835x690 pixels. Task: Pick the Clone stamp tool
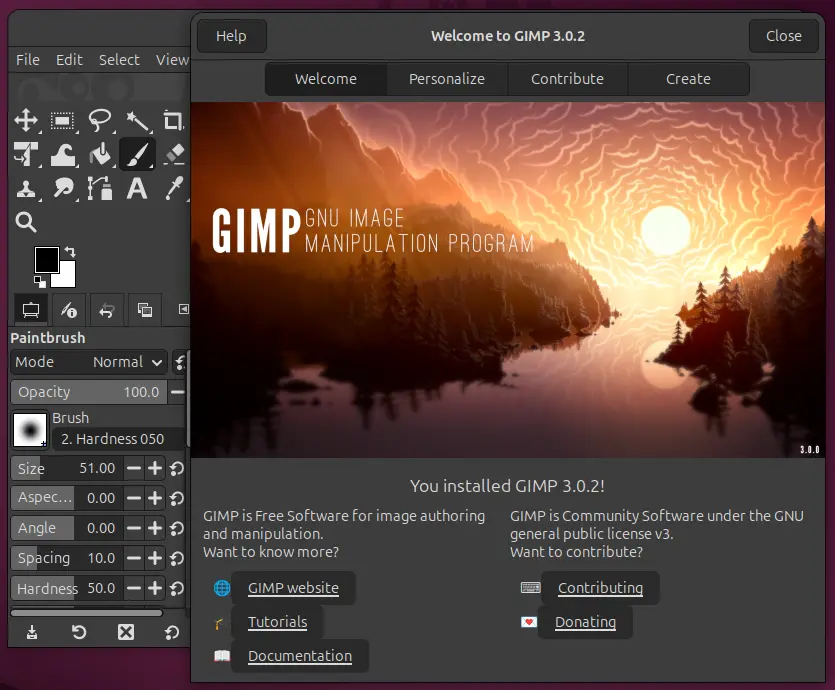[x=26, y=188]
